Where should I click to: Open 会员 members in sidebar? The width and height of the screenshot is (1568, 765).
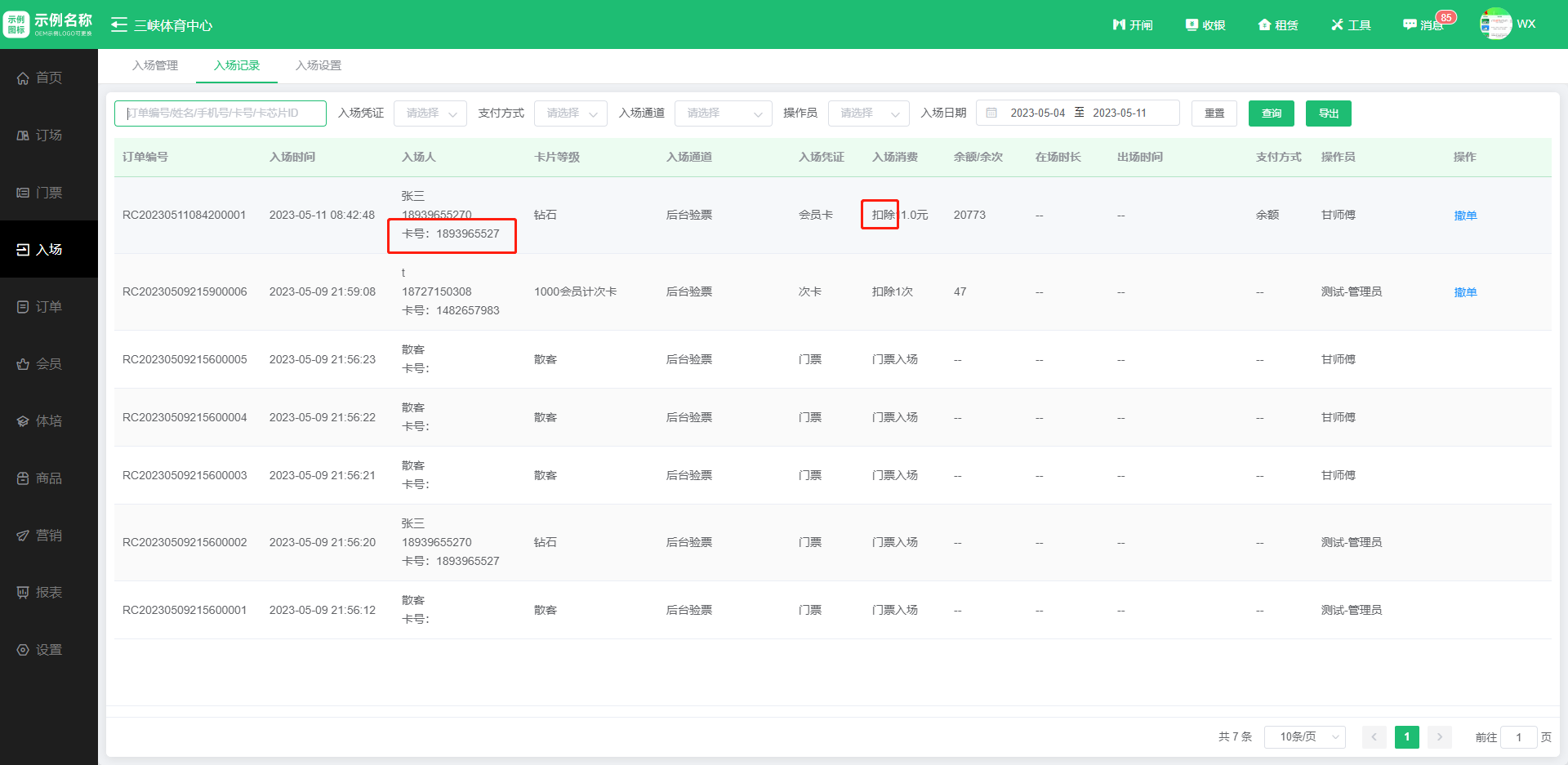(x=49, y=363)
